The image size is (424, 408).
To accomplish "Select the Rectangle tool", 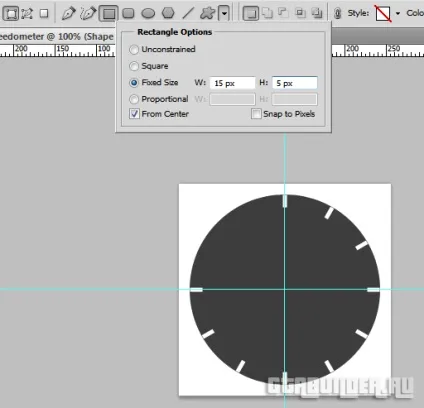I will pos(109,14).
